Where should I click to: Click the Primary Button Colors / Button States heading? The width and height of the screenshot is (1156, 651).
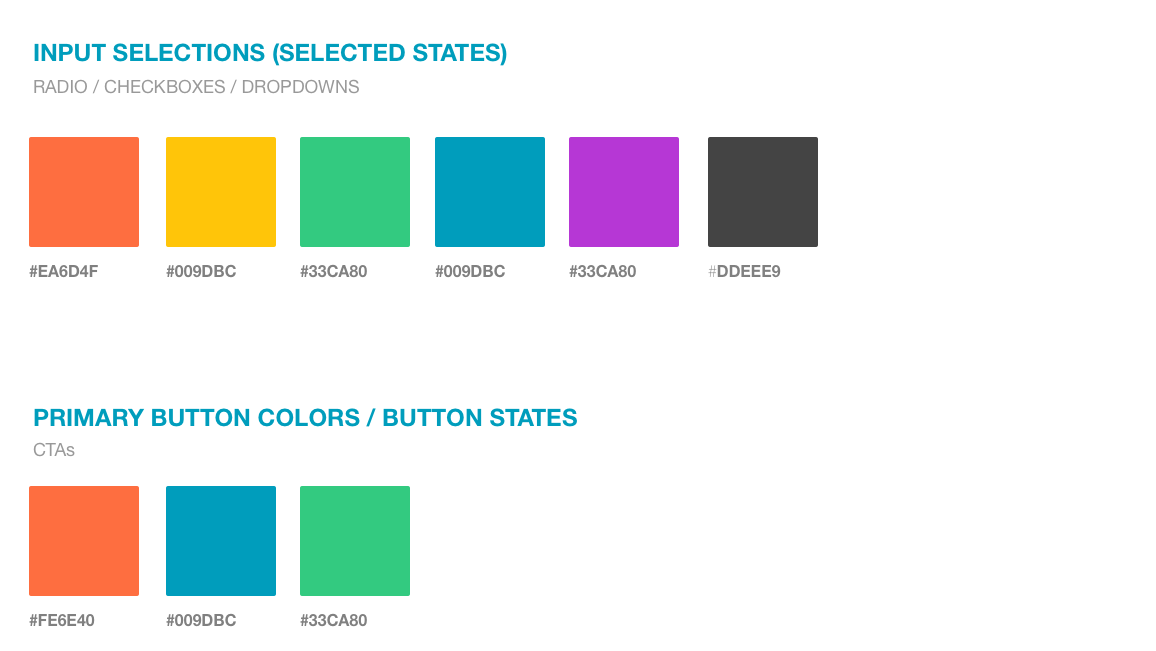[x=305, y=418]
